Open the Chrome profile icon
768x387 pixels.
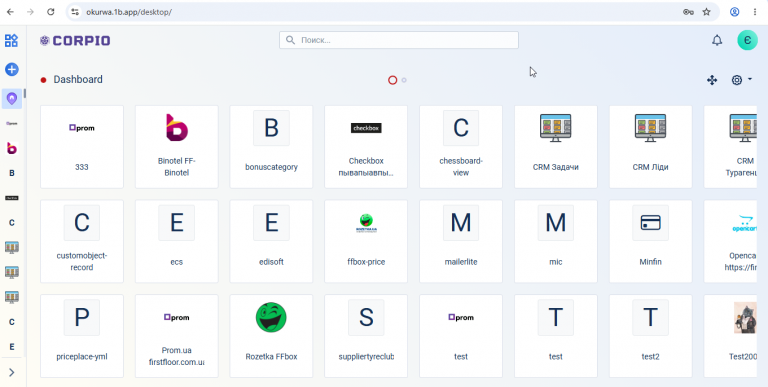click(x=735, y=12)
